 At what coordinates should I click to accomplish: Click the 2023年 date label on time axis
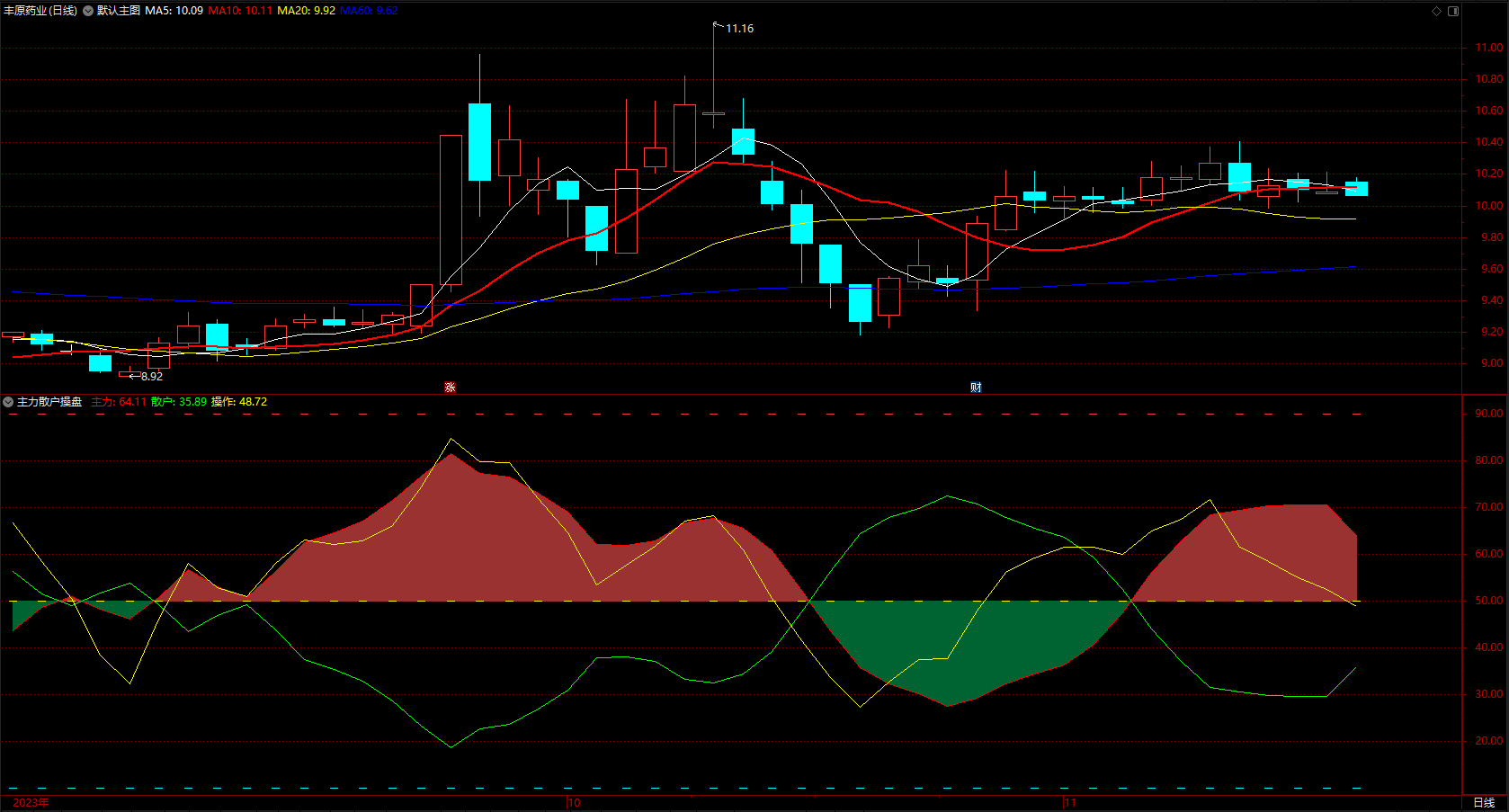point(31,802)
